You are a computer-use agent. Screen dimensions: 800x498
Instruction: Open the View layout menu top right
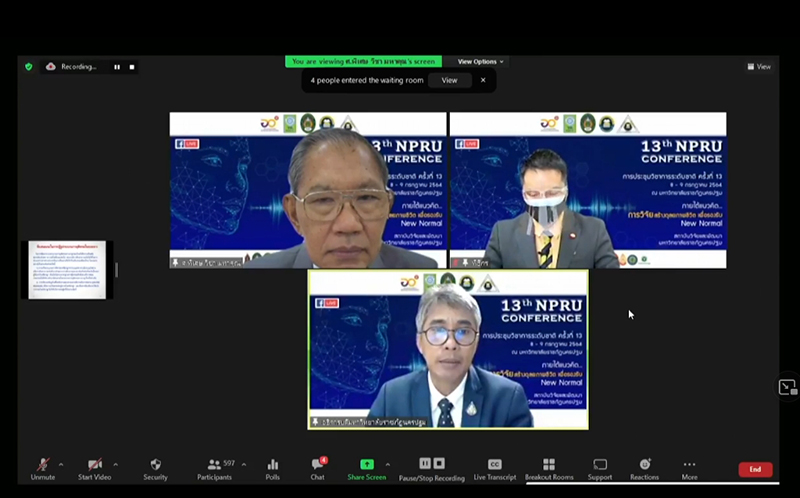click(x=759, y=67)
